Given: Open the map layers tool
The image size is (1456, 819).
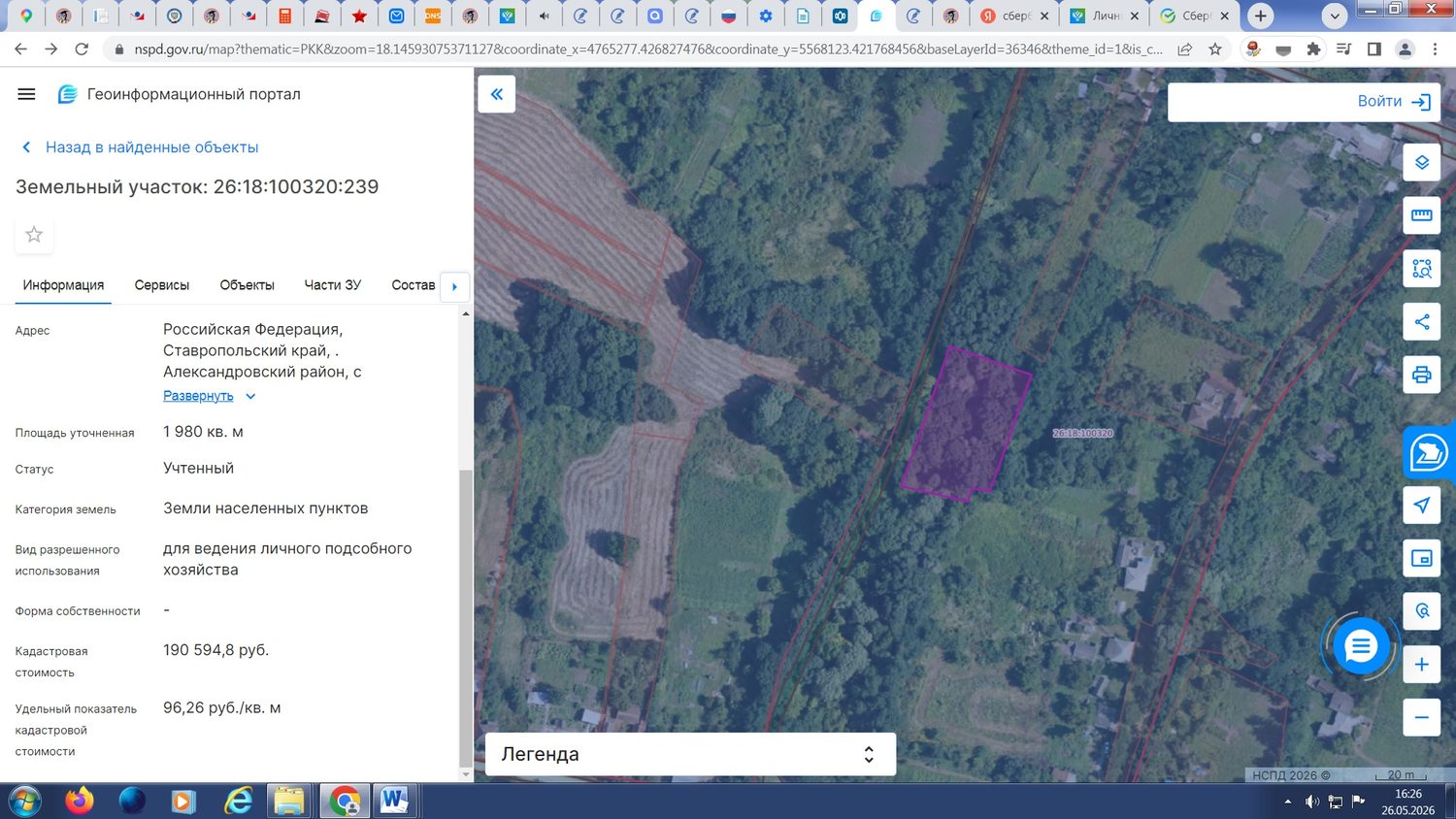Looking at the screenshot, I should (x=1422, y=162).
